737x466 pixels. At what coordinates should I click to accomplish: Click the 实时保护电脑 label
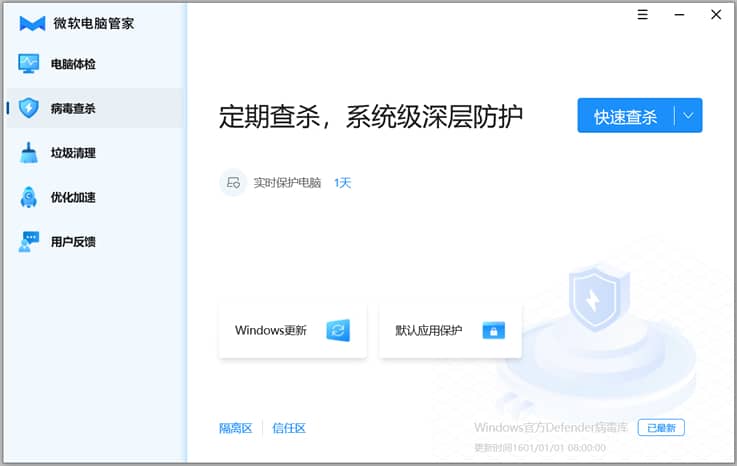287,182
